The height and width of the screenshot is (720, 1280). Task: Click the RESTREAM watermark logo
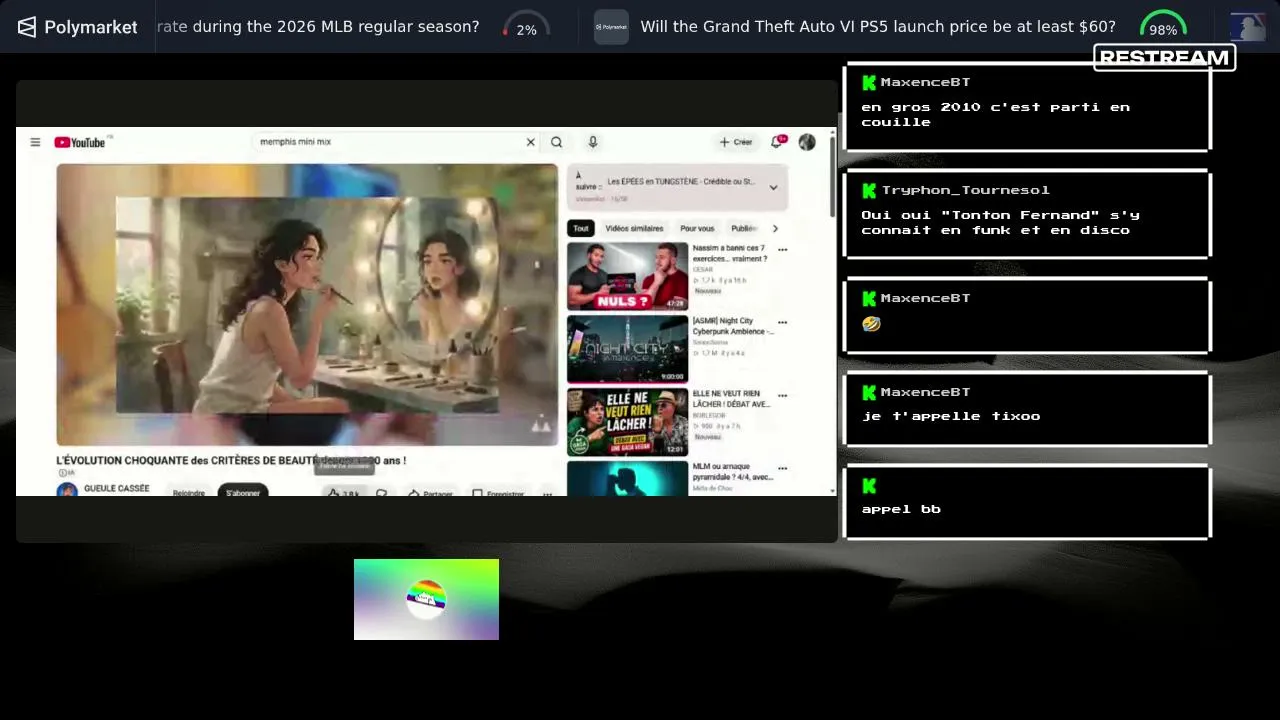click(1165, 58)
